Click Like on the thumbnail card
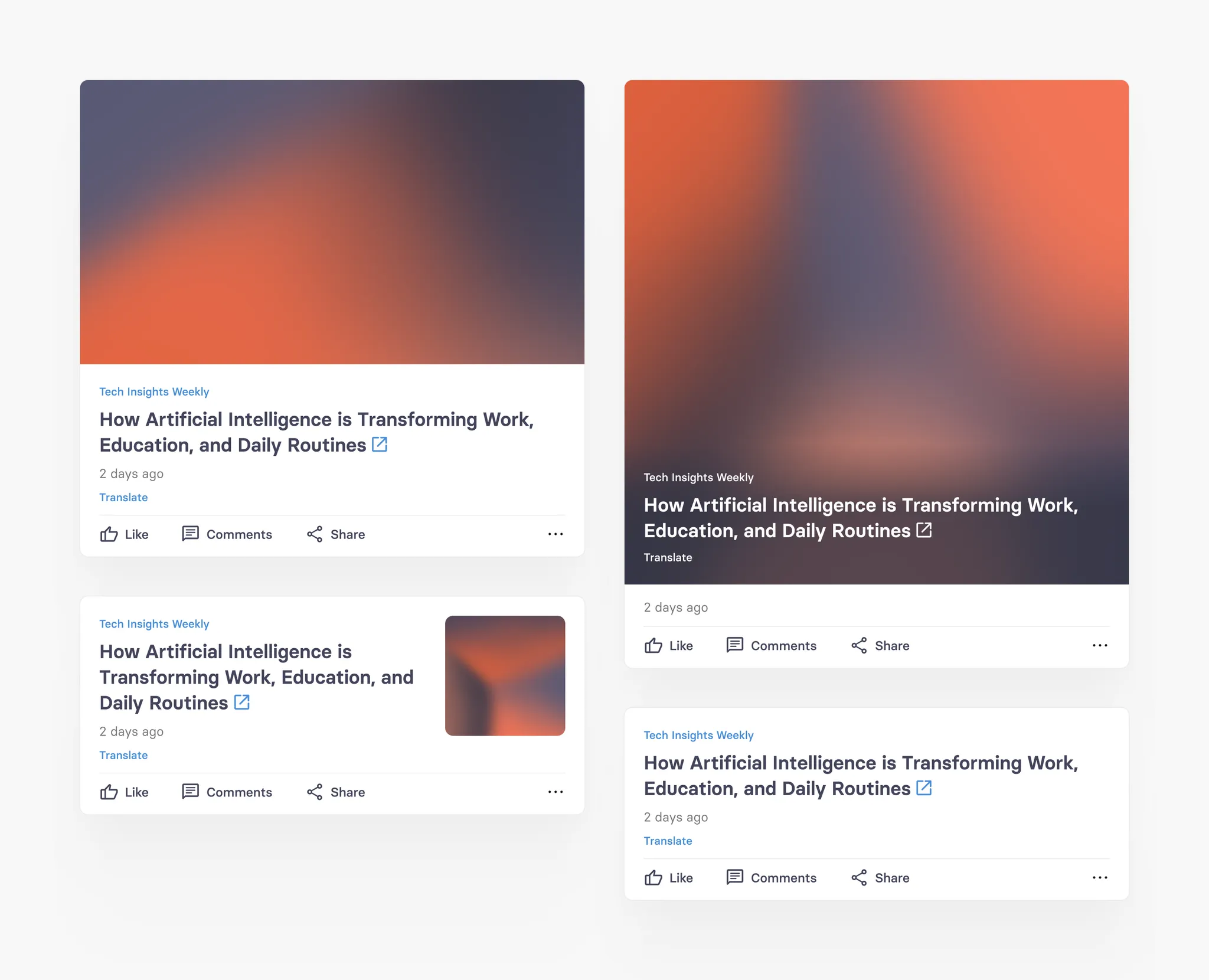Image resolution: width=1209 pixels, height=980 pixels. 124,792
